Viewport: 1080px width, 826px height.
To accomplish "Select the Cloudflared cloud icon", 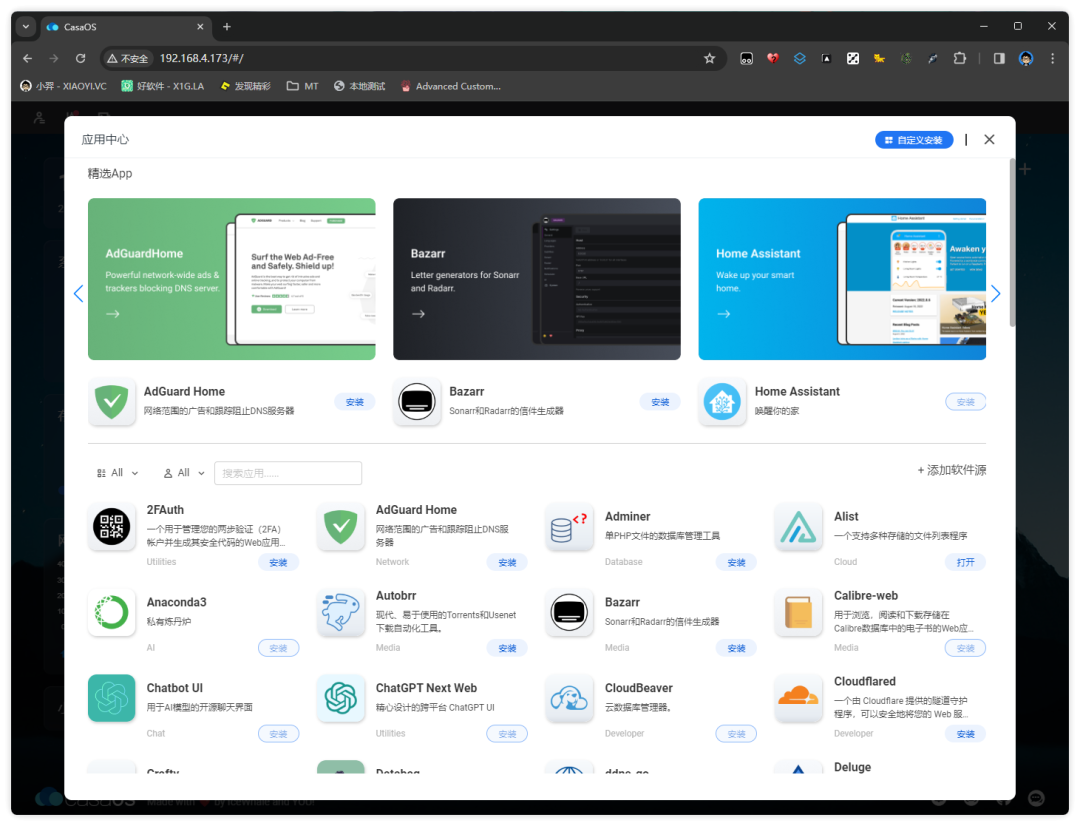I will (798, 698).
